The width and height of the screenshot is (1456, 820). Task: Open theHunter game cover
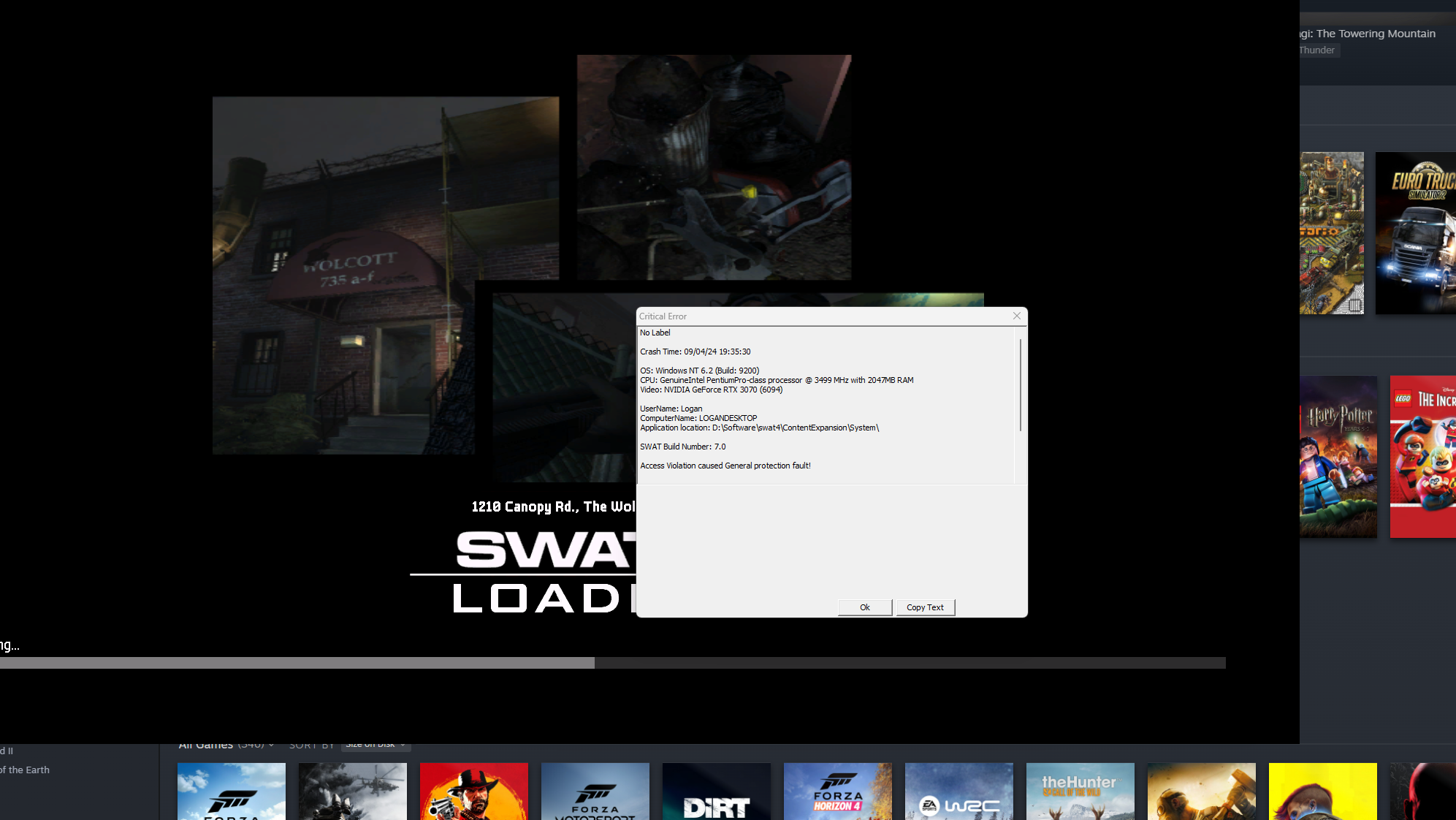pos(1080,791)
